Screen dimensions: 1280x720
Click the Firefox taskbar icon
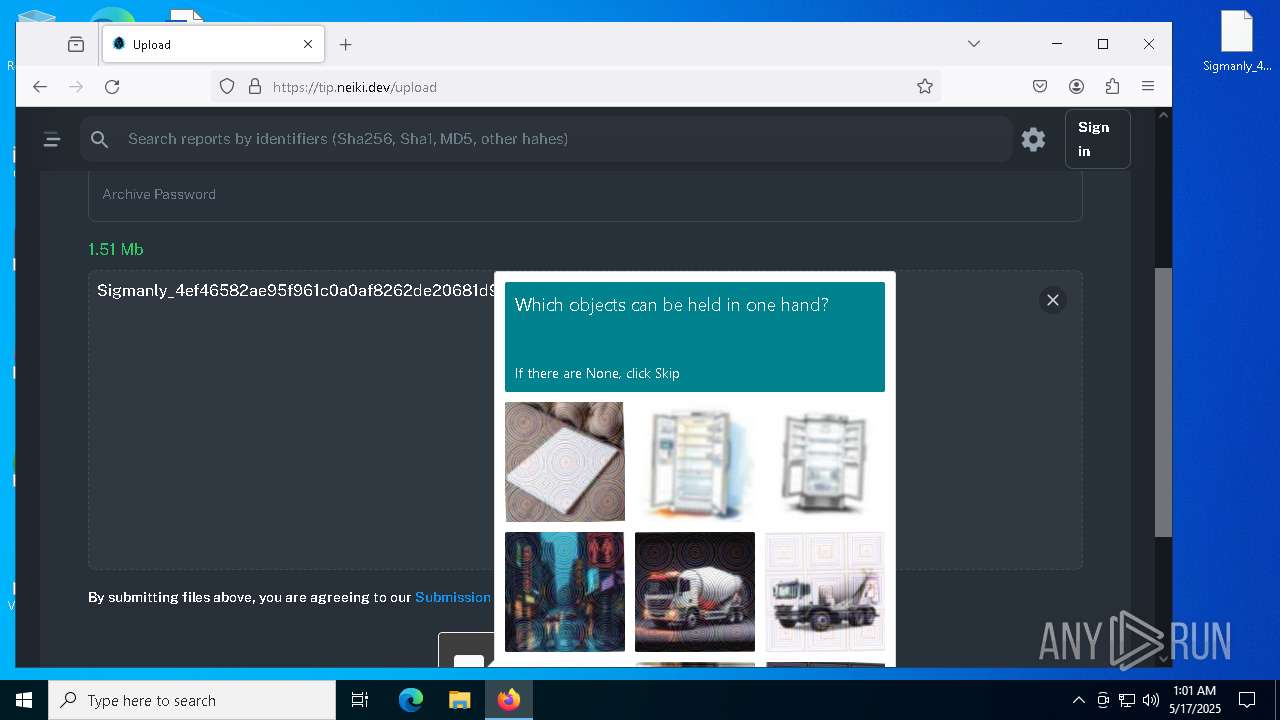tap(509, 700)
